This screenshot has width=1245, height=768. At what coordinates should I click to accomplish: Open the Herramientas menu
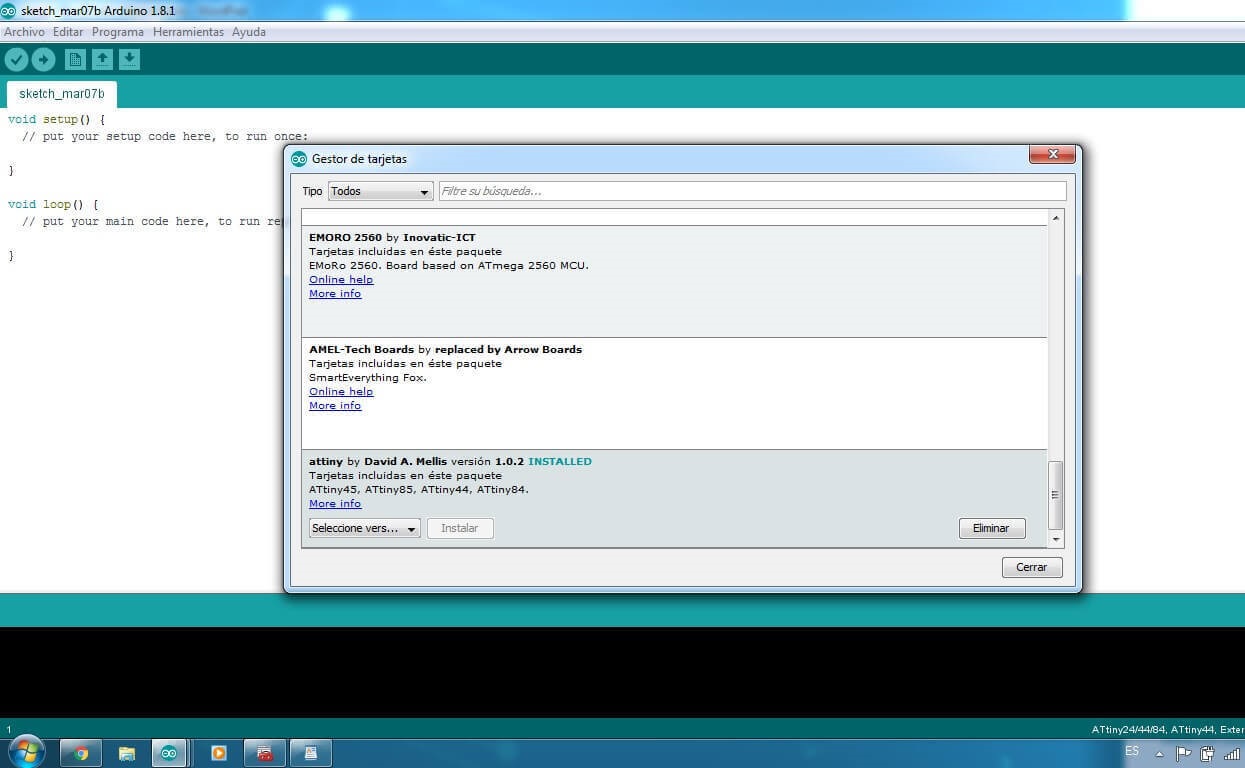tap(188, 32)
